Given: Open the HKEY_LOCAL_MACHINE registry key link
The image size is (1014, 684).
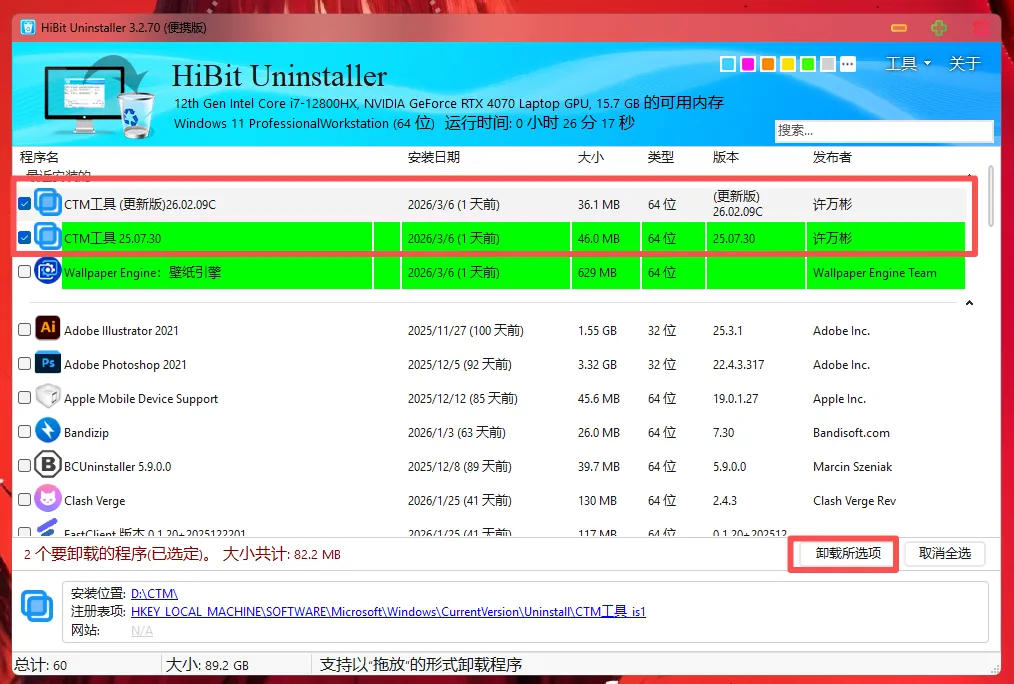Looking at the screenshot, I should coord(388,612).
